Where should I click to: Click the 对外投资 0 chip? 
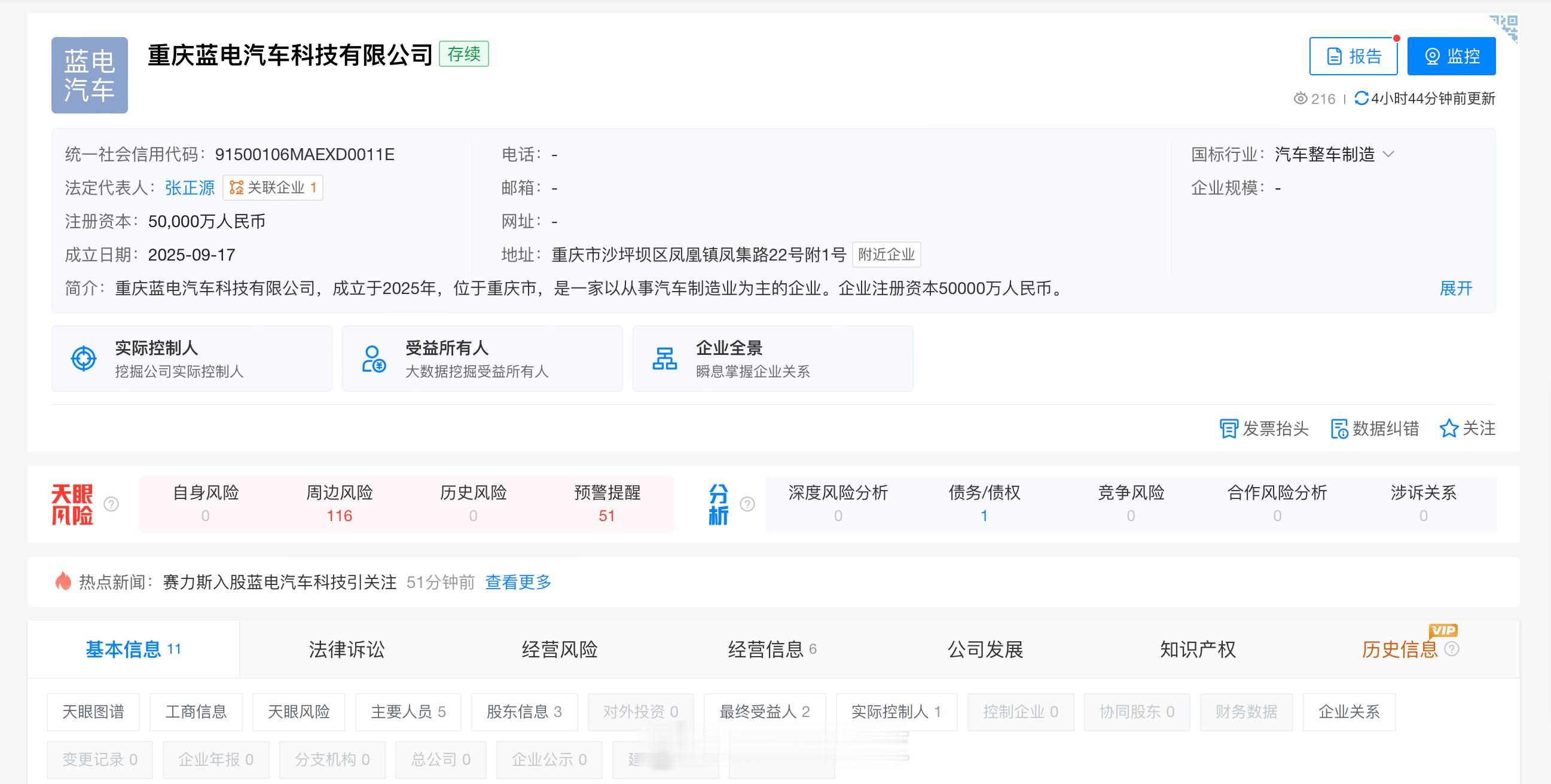click(640, 712)
